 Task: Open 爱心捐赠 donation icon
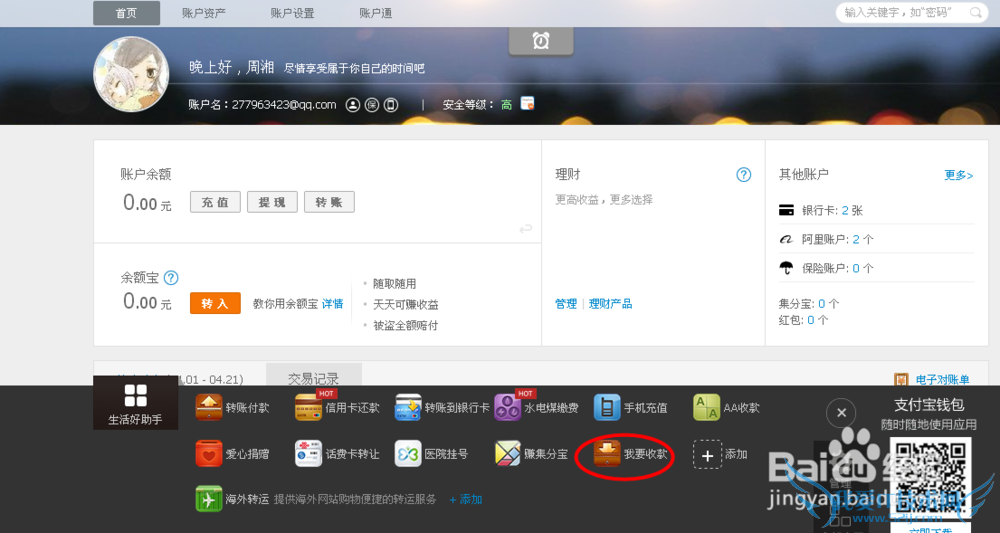coord(209,454)
